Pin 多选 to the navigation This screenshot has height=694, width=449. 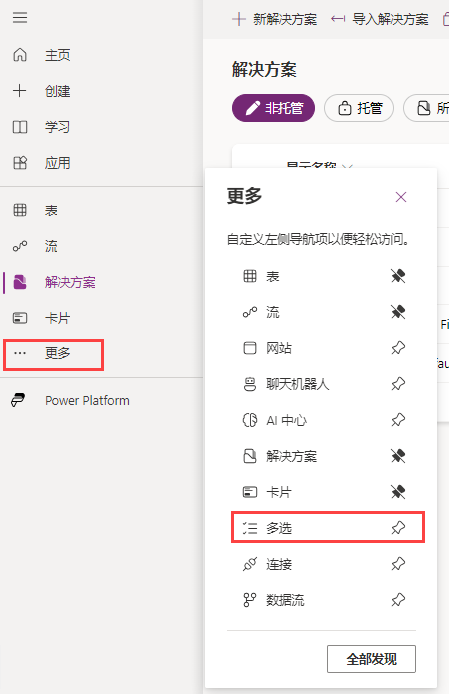click(x=398, y=528)
